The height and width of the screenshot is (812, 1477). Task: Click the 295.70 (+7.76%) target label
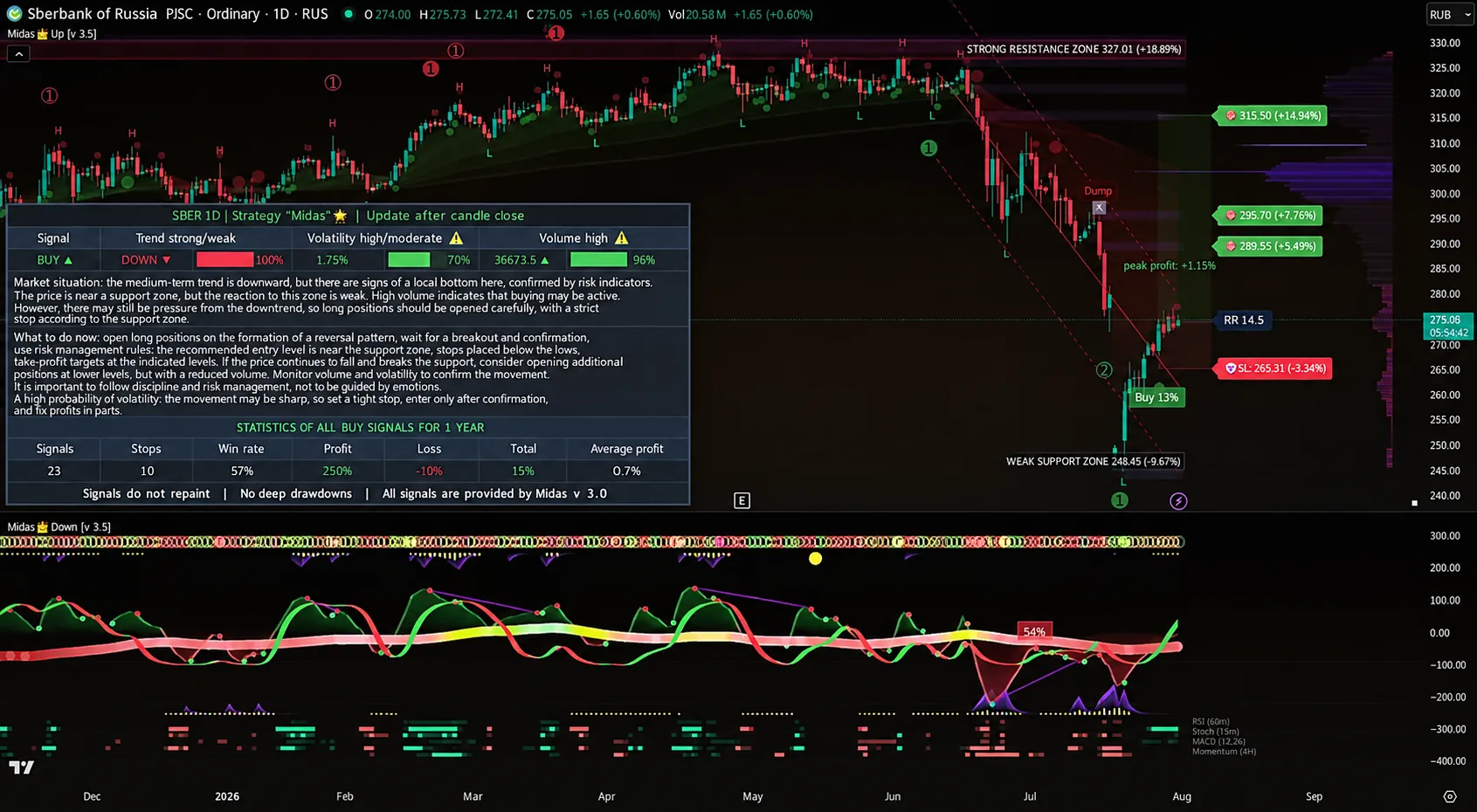(1269, 216)
